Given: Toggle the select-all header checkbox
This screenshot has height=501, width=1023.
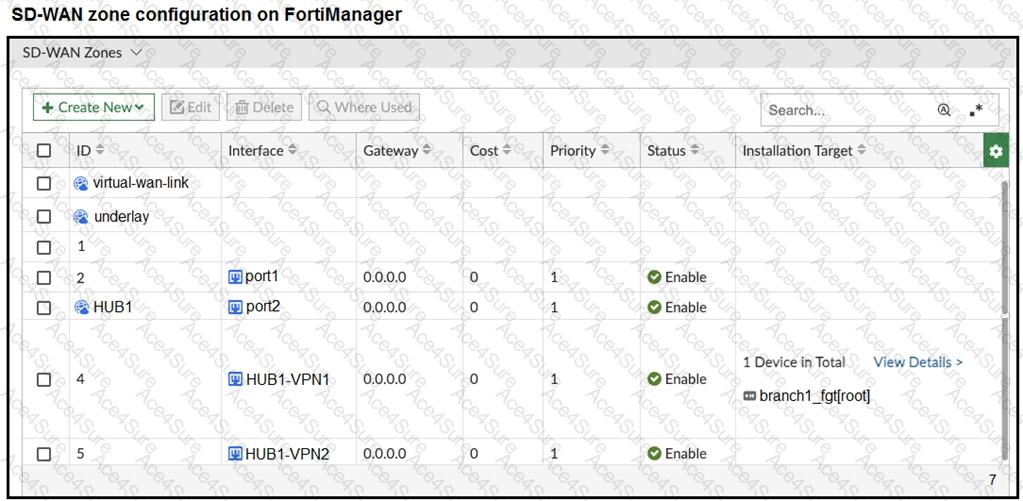Looking at the screenshot, I should tap(44, 151).
